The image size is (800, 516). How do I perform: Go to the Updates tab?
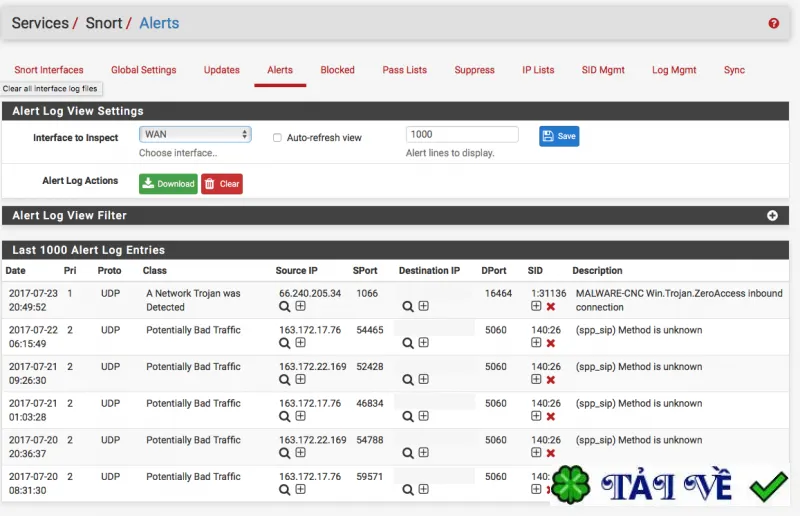[221, 70]
